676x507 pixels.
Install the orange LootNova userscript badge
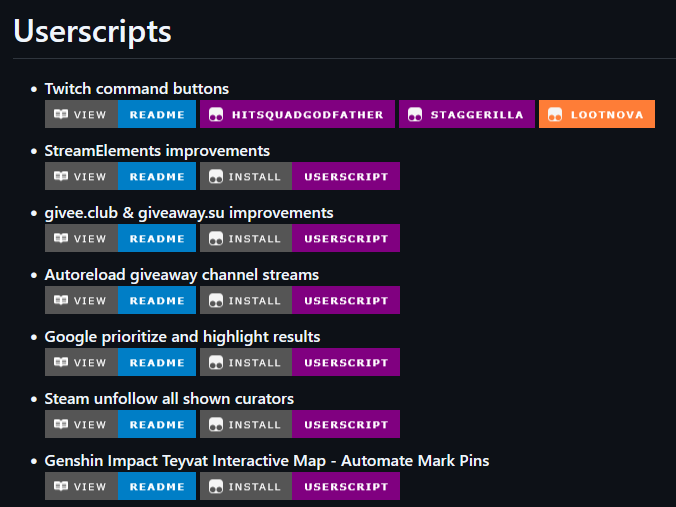tap(597, 114)
